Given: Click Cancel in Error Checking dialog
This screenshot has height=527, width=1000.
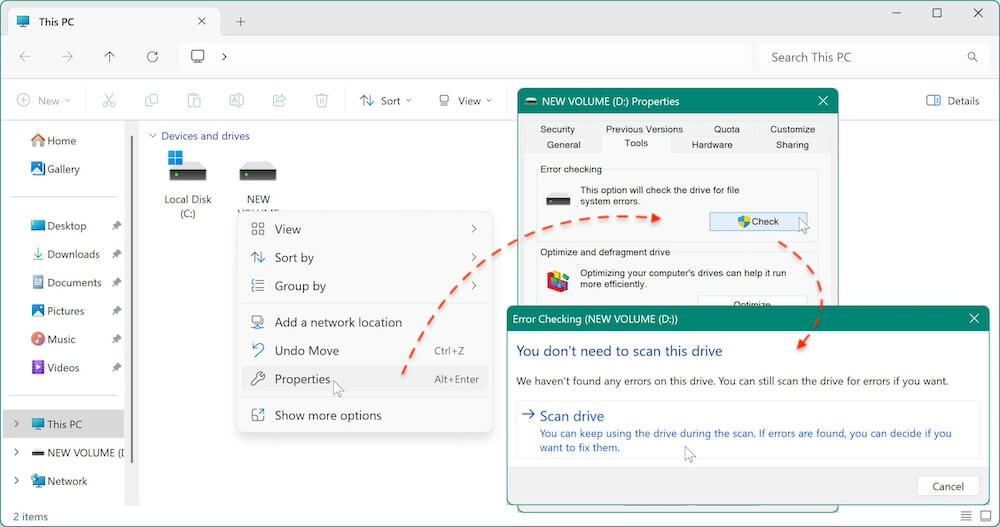Looking at the screenshot, I should pyautogui.click(x=948, y=486).
